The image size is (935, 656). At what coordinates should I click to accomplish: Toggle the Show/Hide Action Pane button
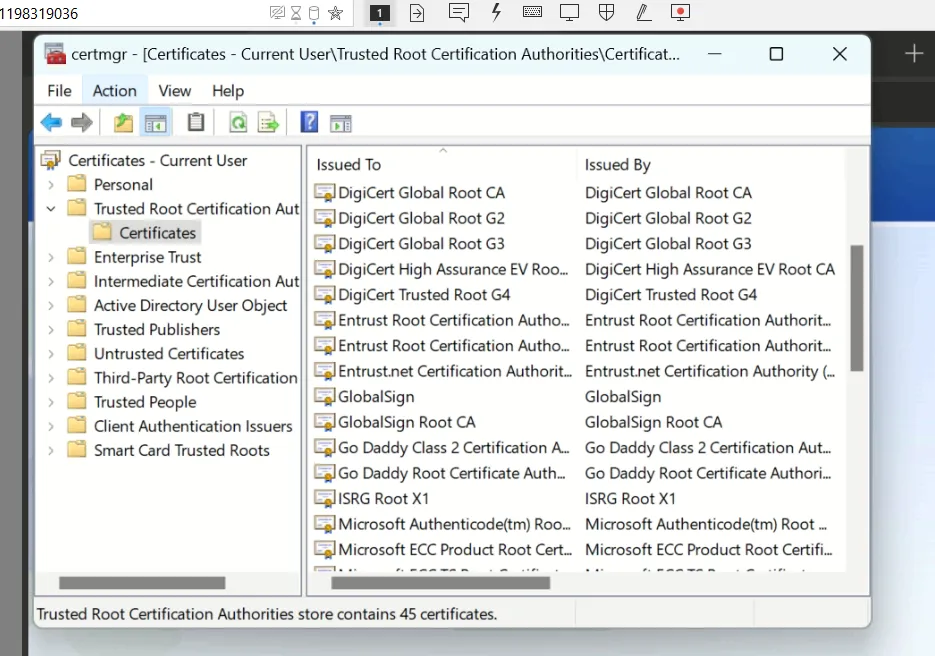(x=341, y=123)
